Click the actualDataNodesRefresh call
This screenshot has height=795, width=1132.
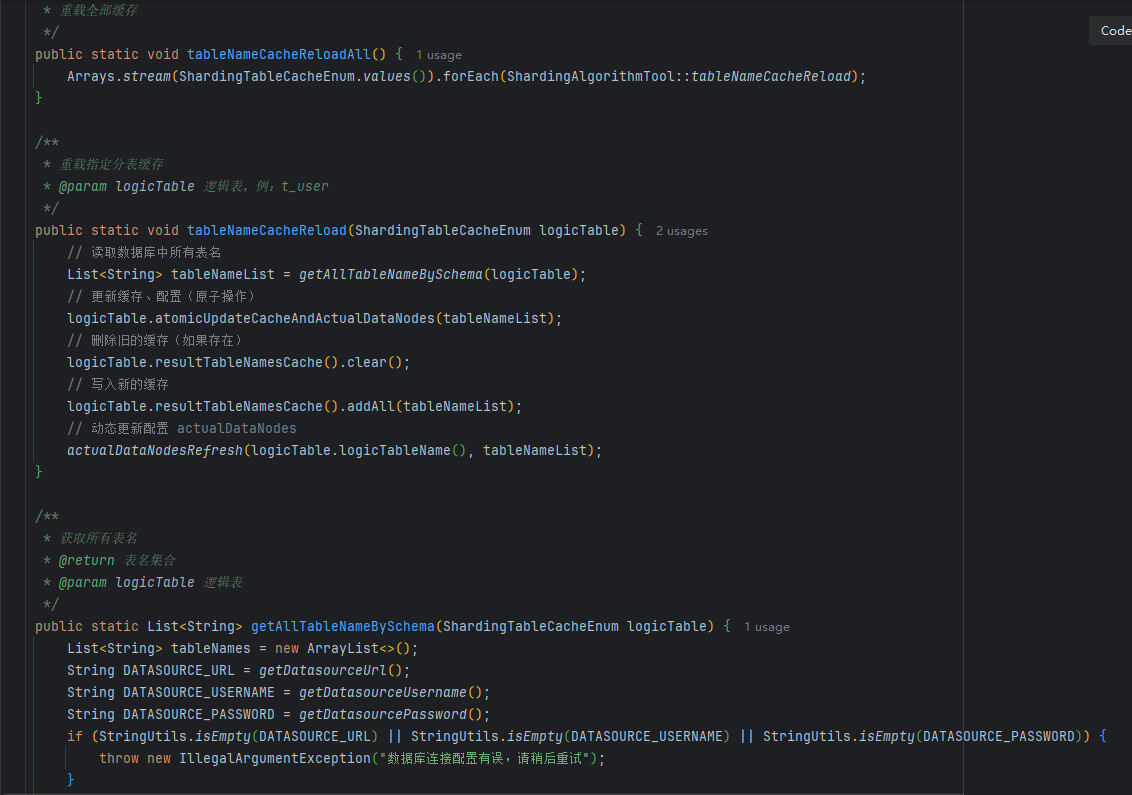click(155, 451)
